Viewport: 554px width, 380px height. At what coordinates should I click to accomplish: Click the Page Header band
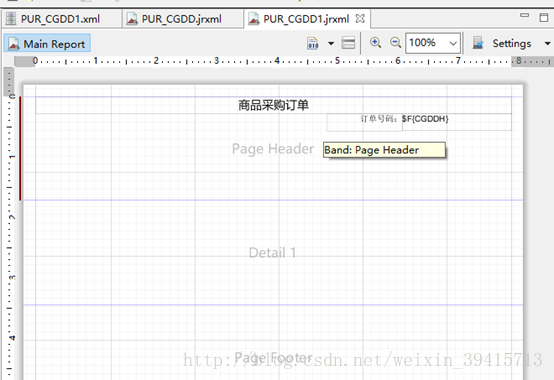273,149
